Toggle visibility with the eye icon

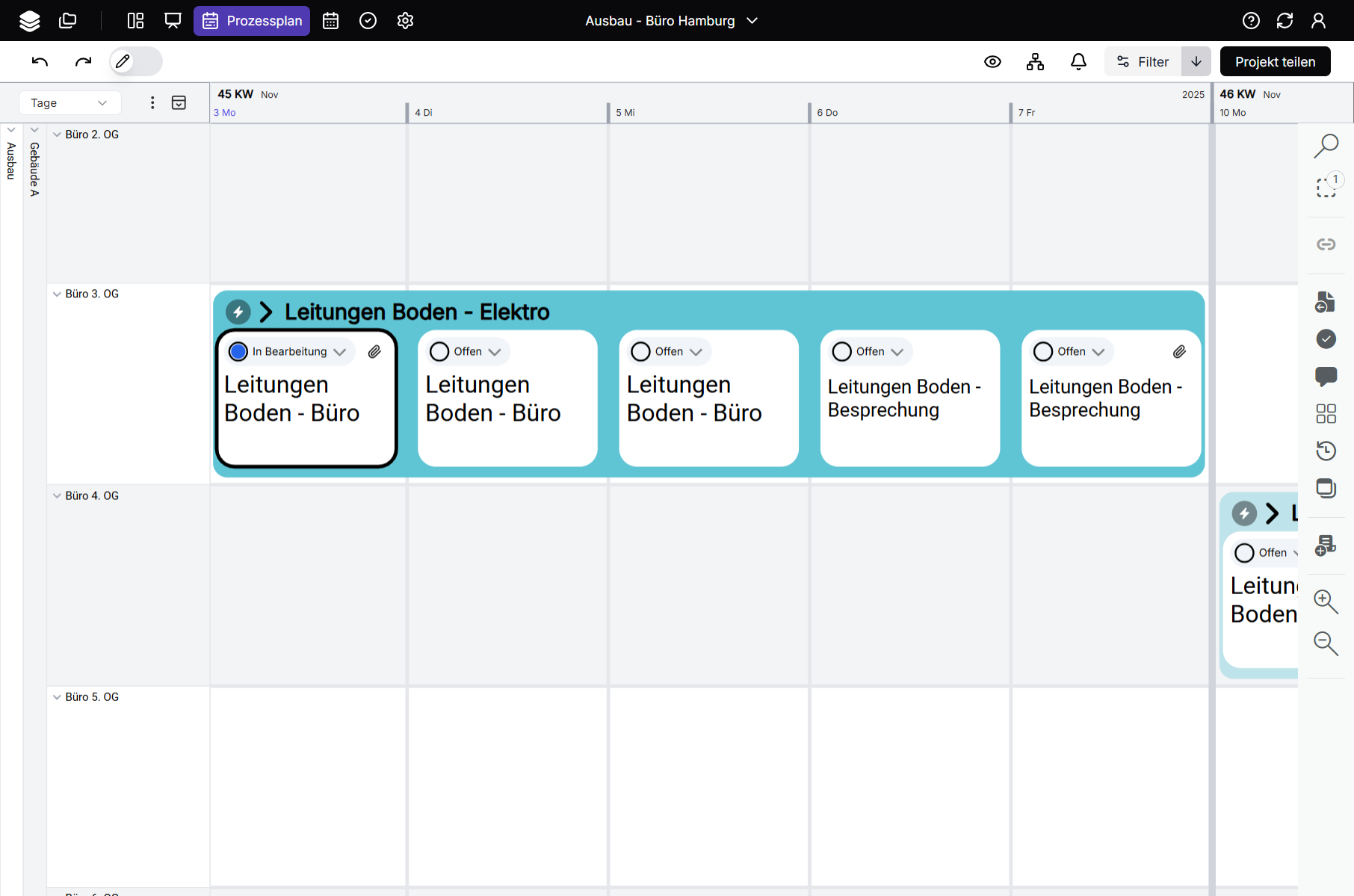coord(992,62)
